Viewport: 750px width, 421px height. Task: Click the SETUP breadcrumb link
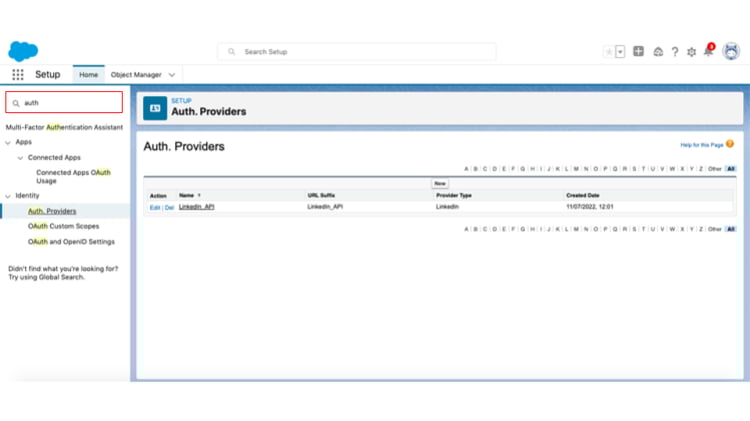coord(181,100)
